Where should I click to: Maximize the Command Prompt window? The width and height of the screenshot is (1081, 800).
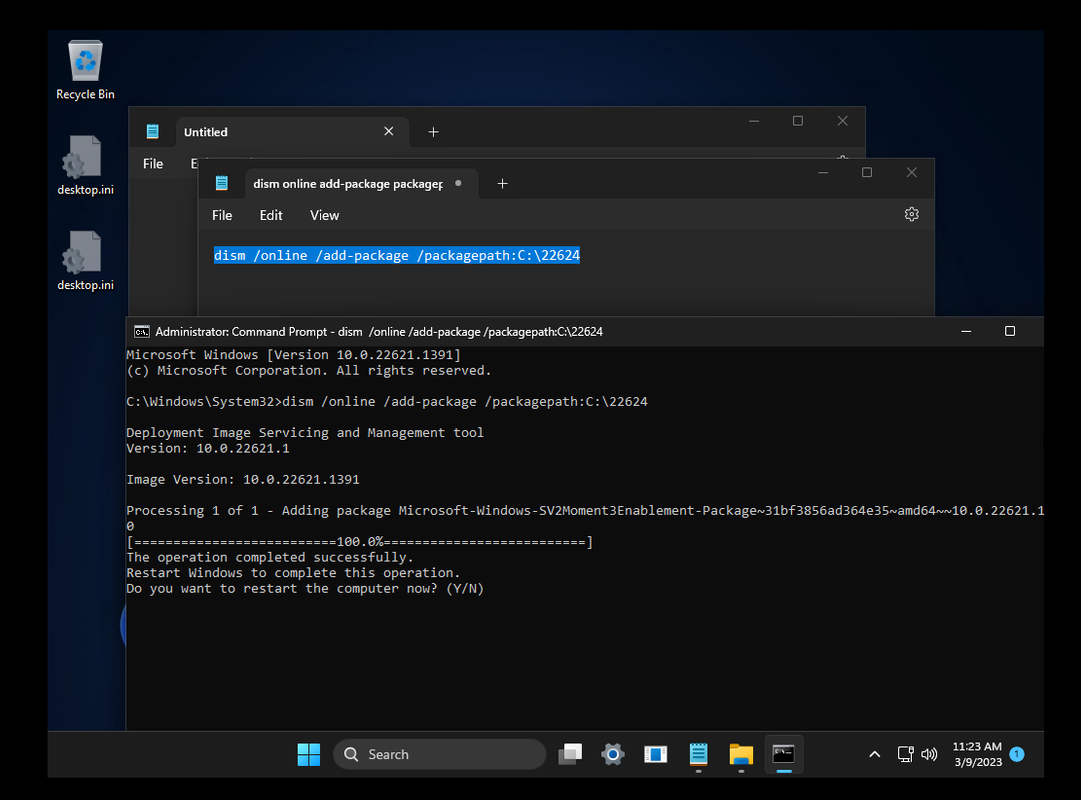click(1010, 332)
